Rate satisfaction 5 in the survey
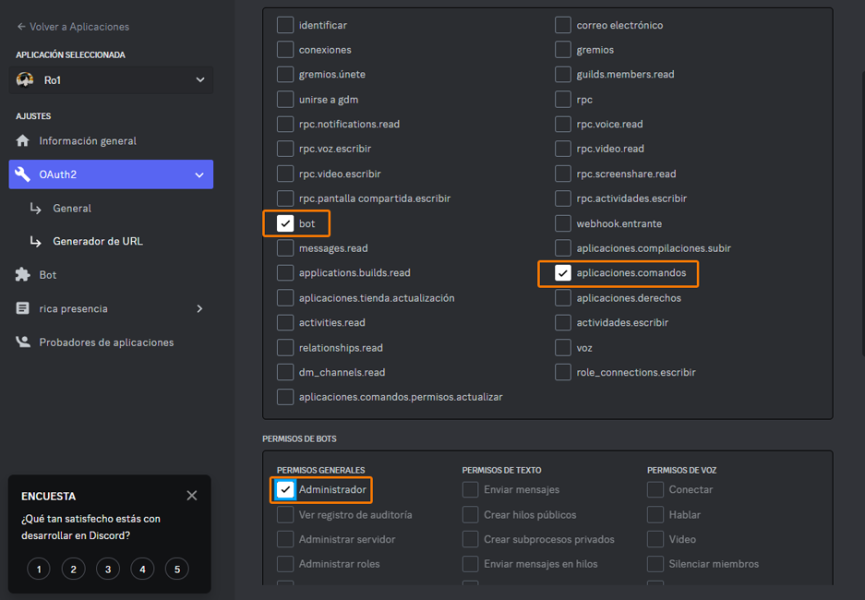The image size is (865, 600). tap(176, 569)
